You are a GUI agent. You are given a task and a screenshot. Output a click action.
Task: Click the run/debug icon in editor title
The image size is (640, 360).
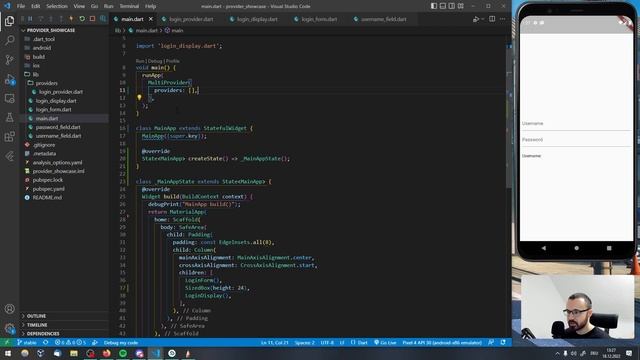click(476, 19)
